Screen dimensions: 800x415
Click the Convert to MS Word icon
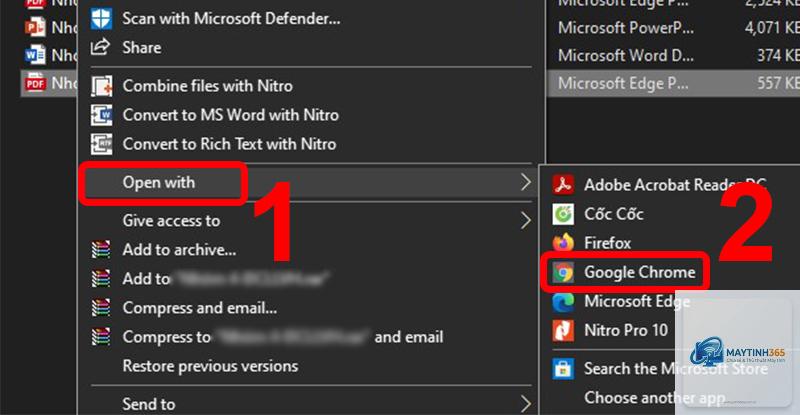tap(102, 115)
